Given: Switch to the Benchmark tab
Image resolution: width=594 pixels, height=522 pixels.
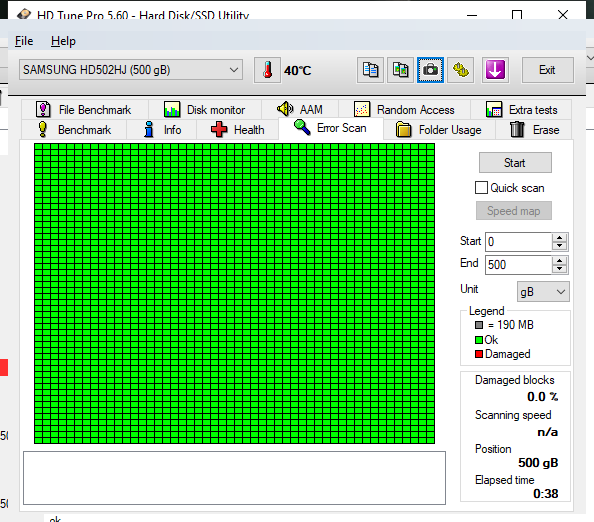Looking at the screenshot, I should pos(74,130).
